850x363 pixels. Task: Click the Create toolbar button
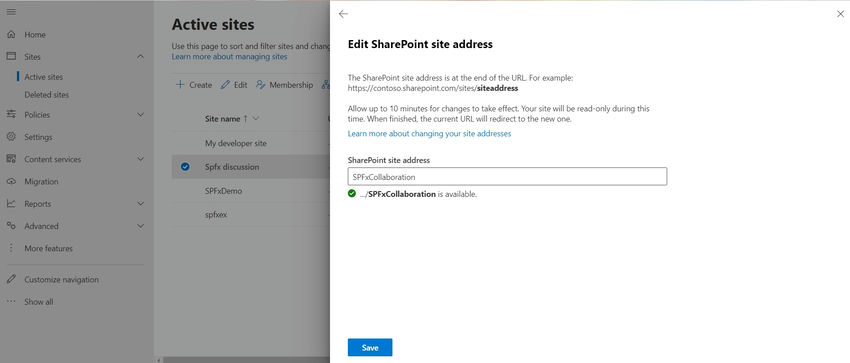click(194, 85)
